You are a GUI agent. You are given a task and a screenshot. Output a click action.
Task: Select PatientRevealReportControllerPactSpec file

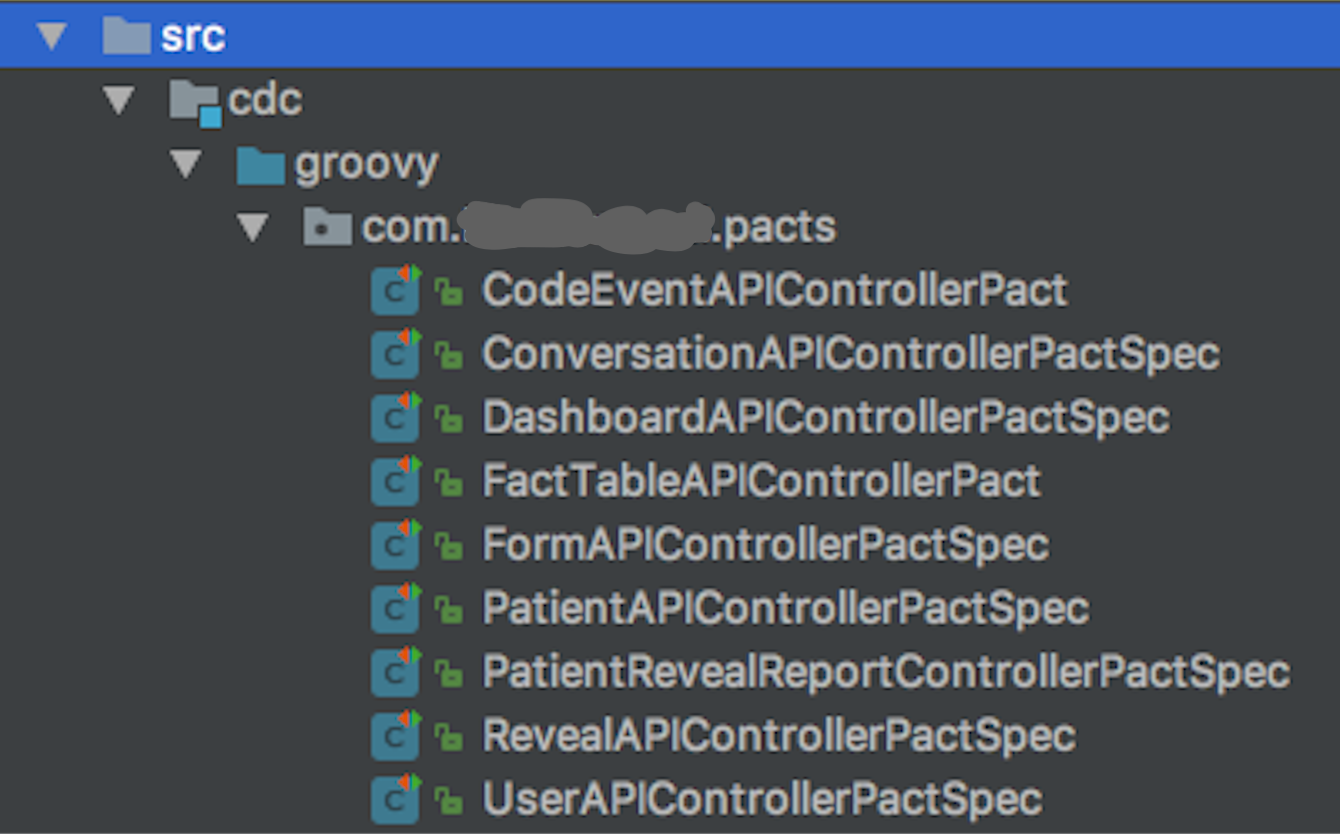886,672
